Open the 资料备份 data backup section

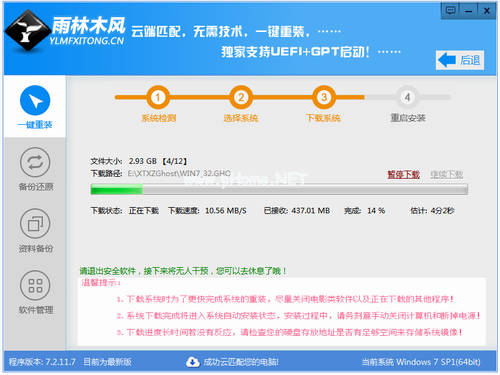pyautogui.click(x=35, y=230)
